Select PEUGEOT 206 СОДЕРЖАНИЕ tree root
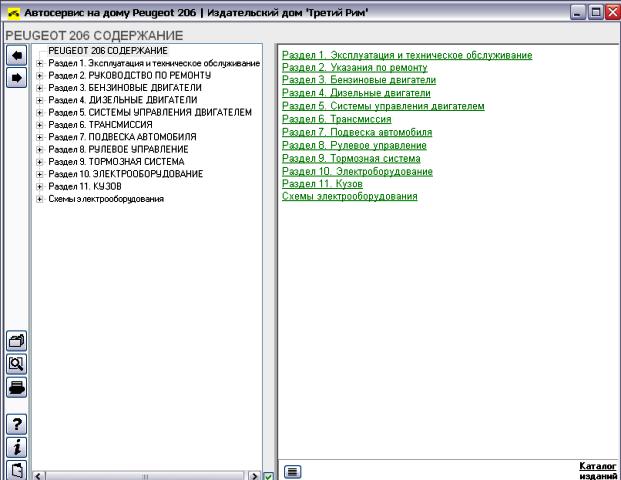Viewport: 621px width, 480px height. (108, 51)
